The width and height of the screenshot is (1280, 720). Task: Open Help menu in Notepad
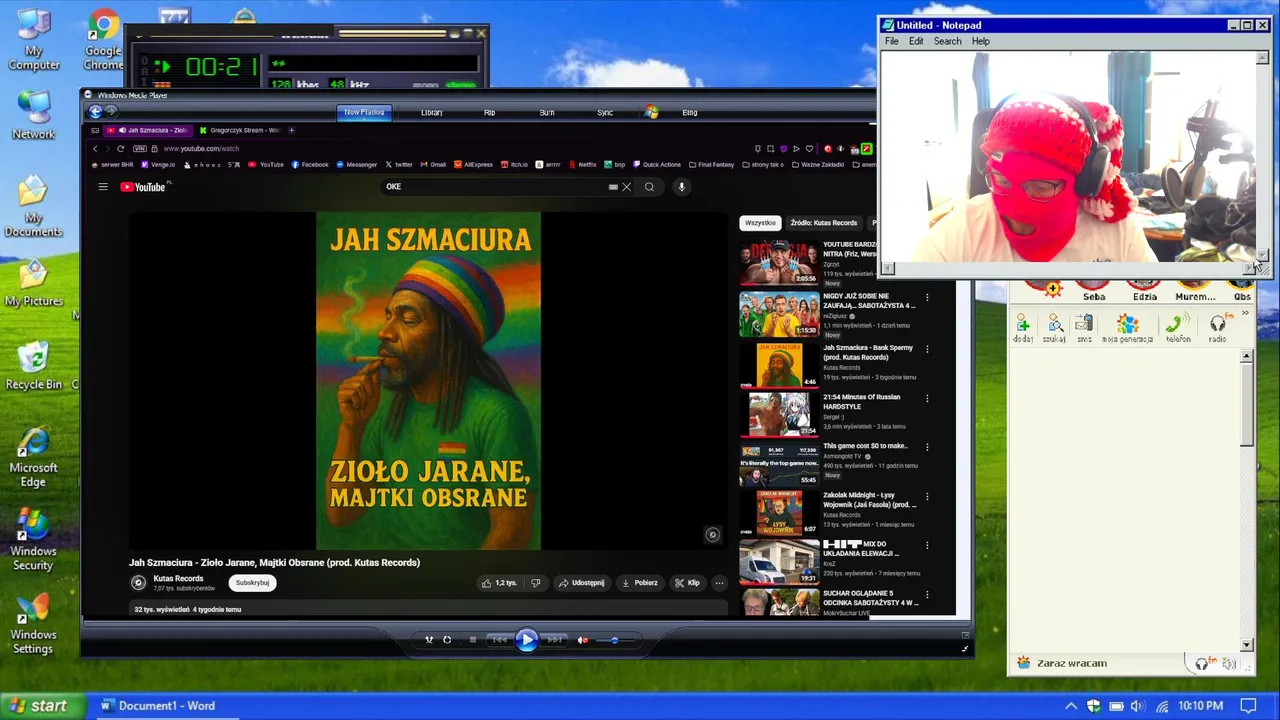tap(980, 41)
